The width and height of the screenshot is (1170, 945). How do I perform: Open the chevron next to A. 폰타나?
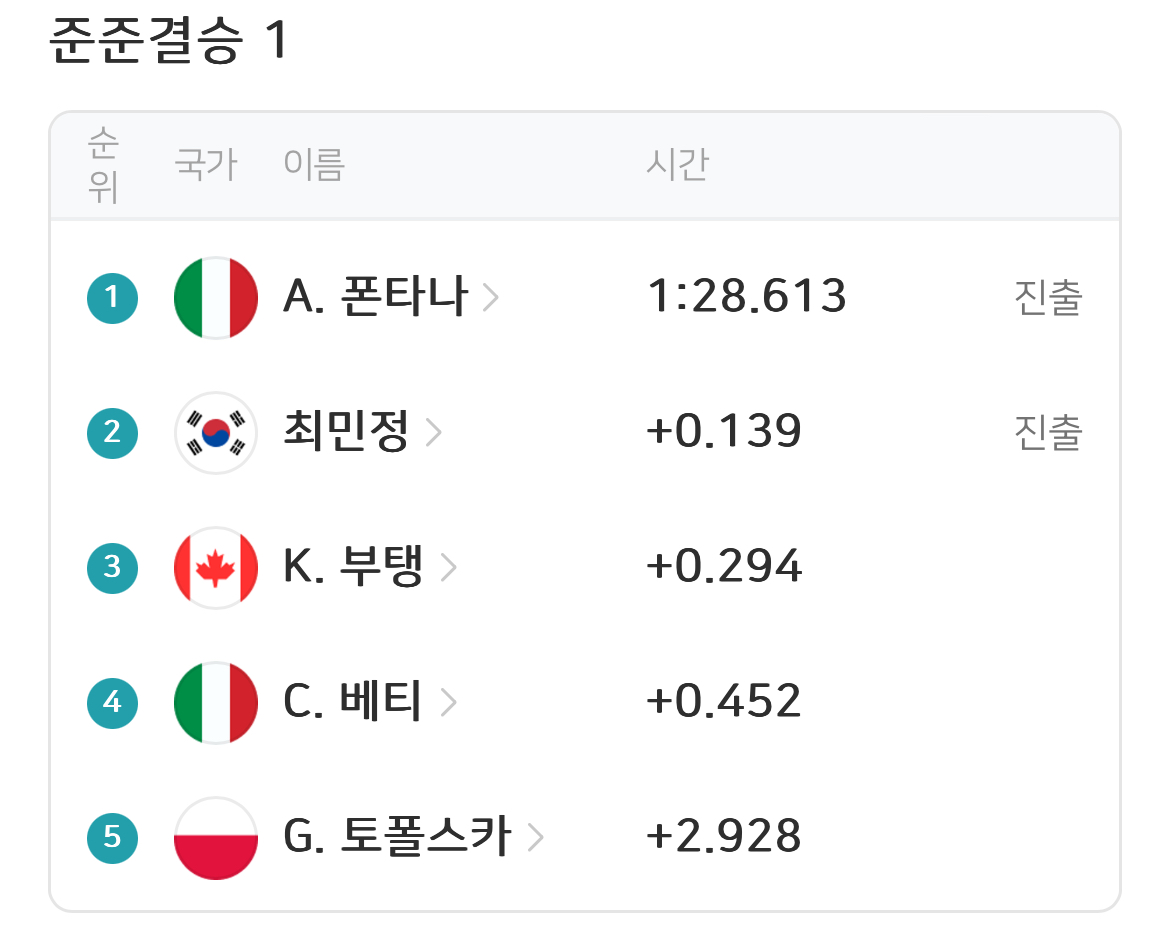pos(490,298)
